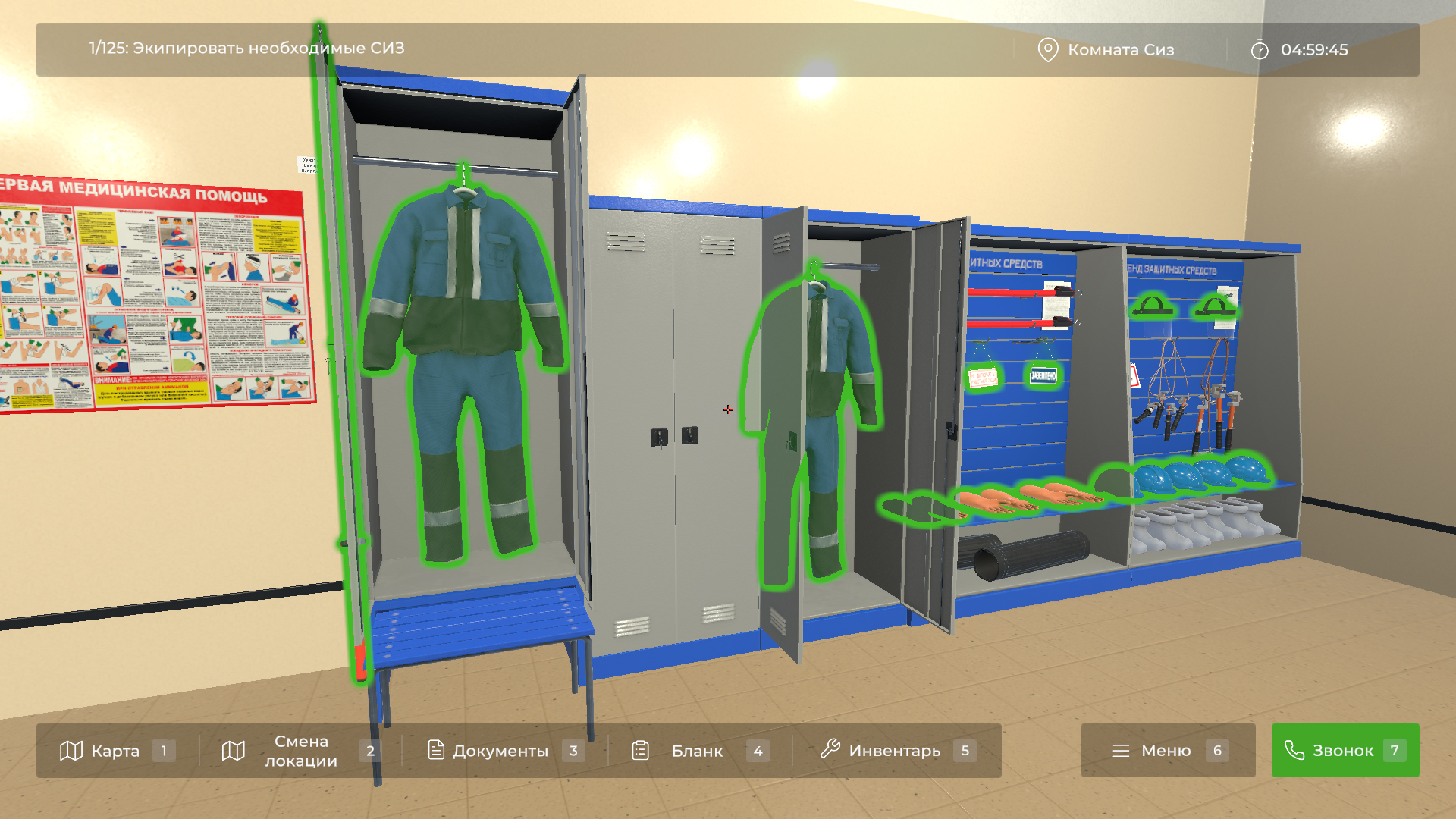The height and width of the screenshot is (819, 1456).
Task: Select the Документы menu item
Action: pos(500,751)
